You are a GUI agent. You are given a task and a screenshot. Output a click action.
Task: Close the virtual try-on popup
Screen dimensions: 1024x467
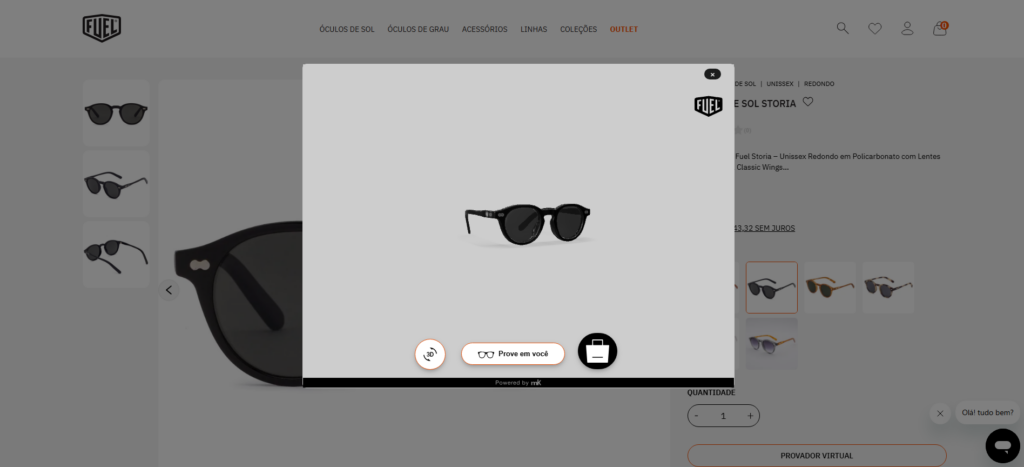[x=712, y=74]
